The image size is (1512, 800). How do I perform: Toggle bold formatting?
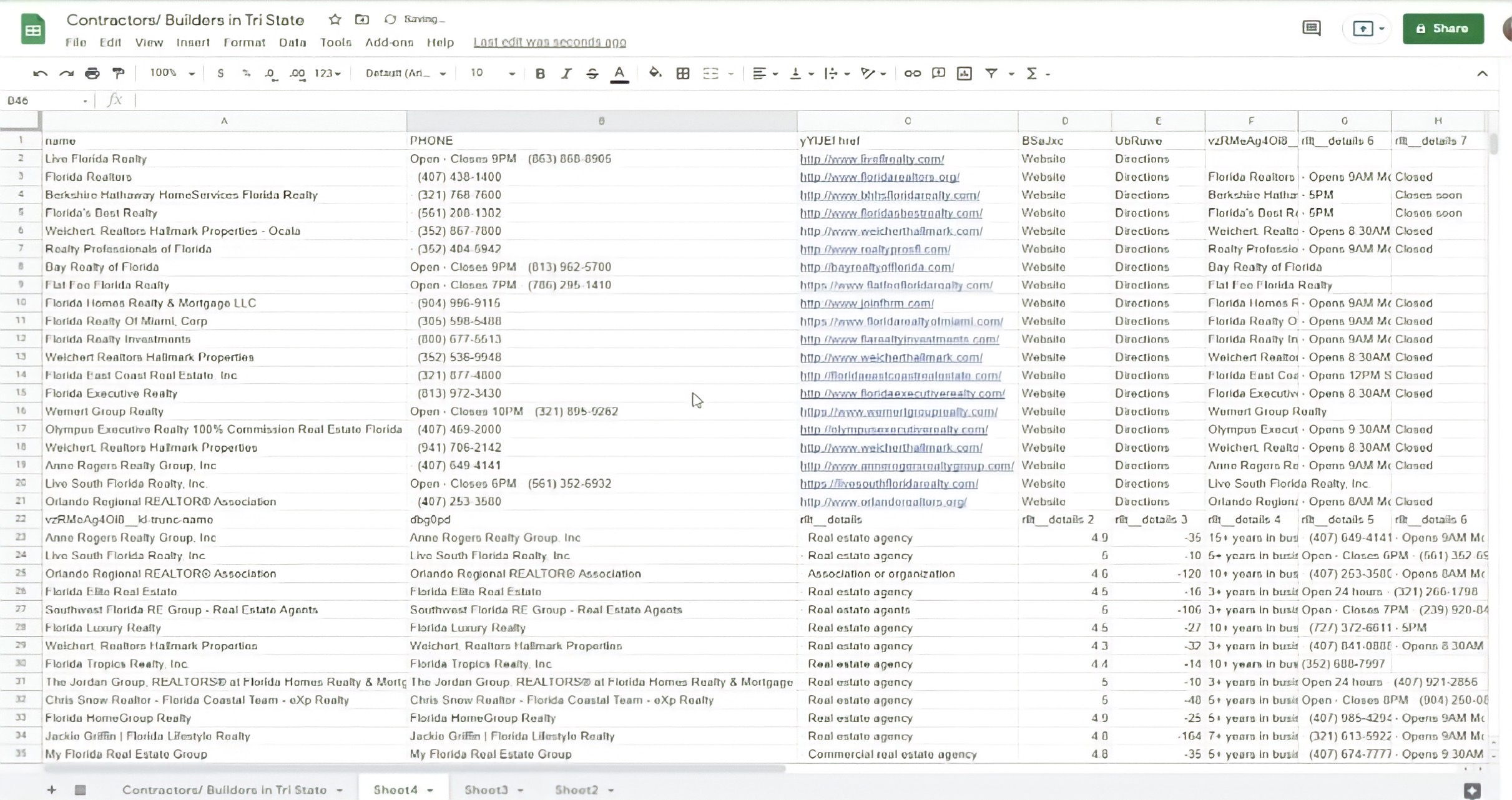pos(540,74)
